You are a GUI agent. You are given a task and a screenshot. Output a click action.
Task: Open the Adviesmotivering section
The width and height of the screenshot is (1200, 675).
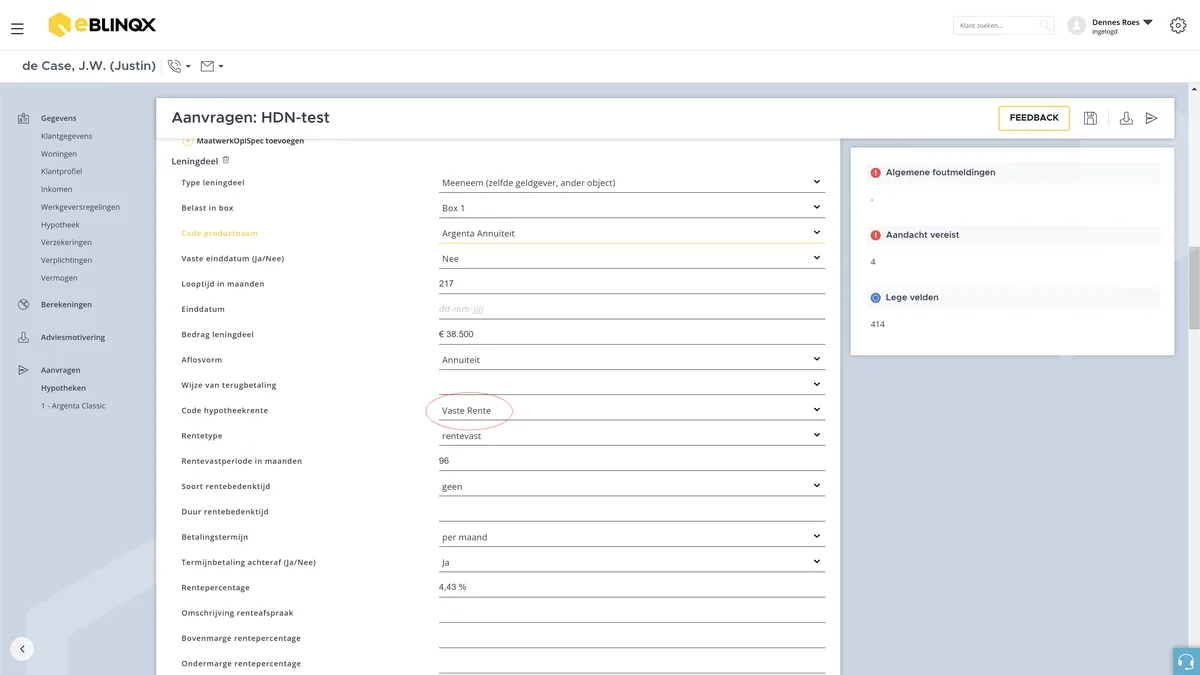click(x=73, y=338)
